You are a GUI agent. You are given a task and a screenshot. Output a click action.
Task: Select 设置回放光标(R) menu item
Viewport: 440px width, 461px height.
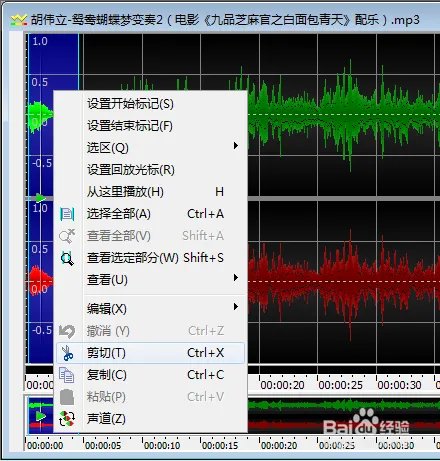[151, 170]
